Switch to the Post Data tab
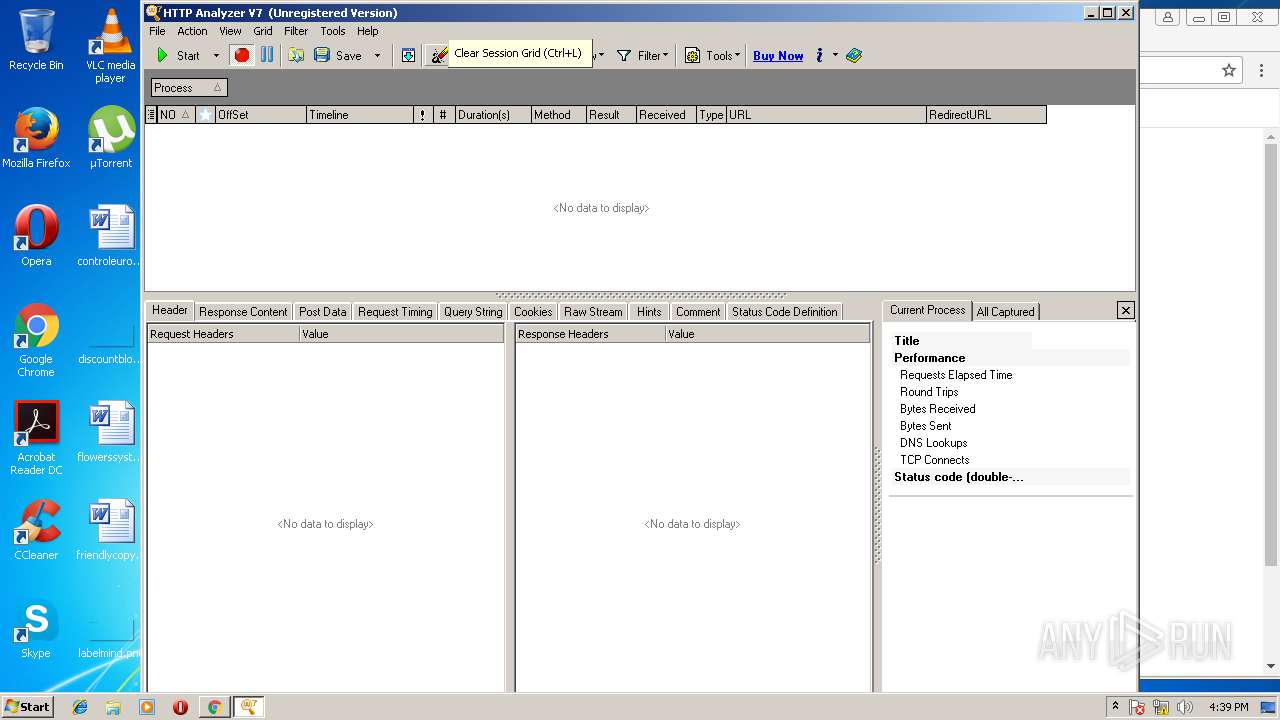The image size is (1280, 720). 322,312
